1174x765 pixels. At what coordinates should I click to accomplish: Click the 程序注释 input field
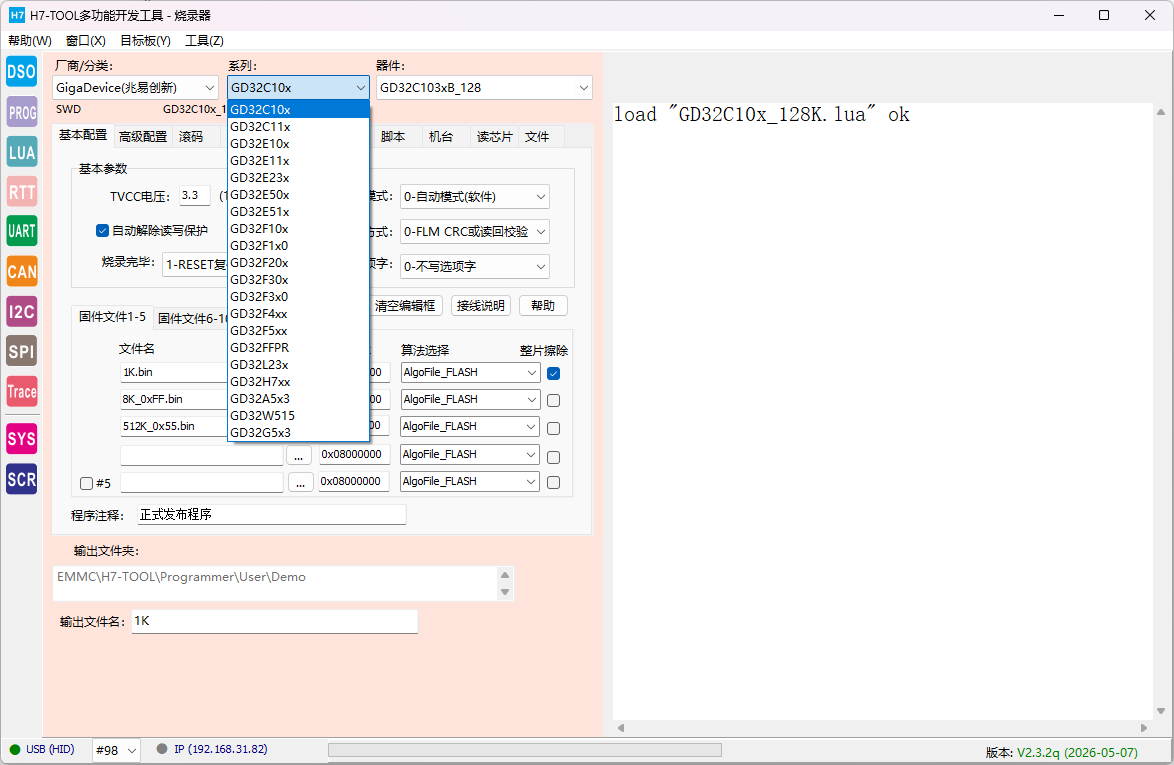click(x=272, y=514)
